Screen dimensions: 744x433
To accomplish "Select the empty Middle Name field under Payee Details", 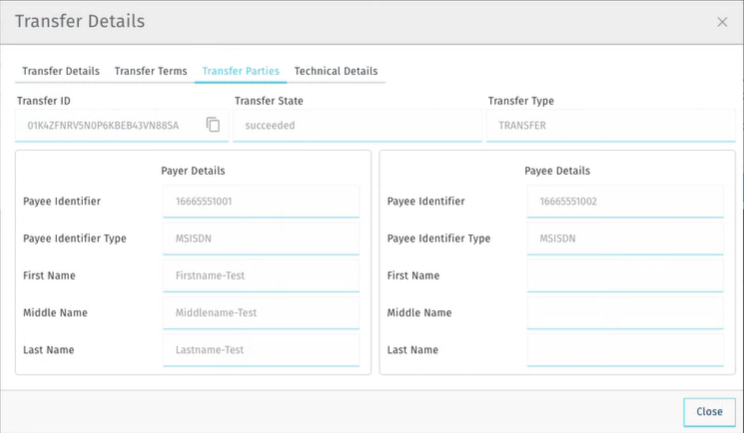I will coord(624,312).
